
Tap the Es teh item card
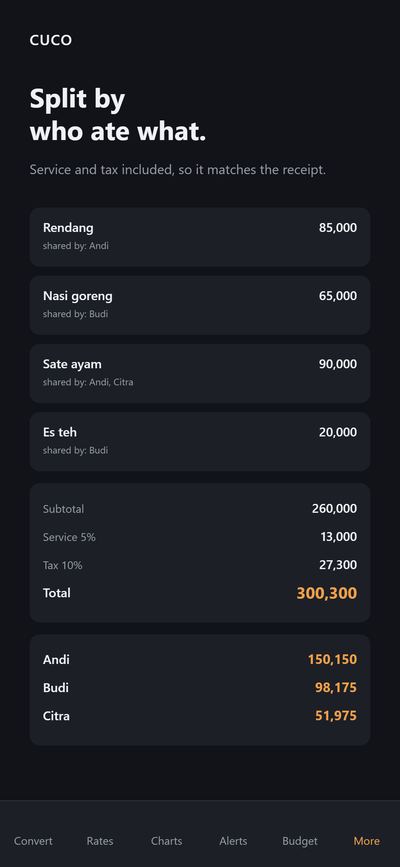(200, 441)
